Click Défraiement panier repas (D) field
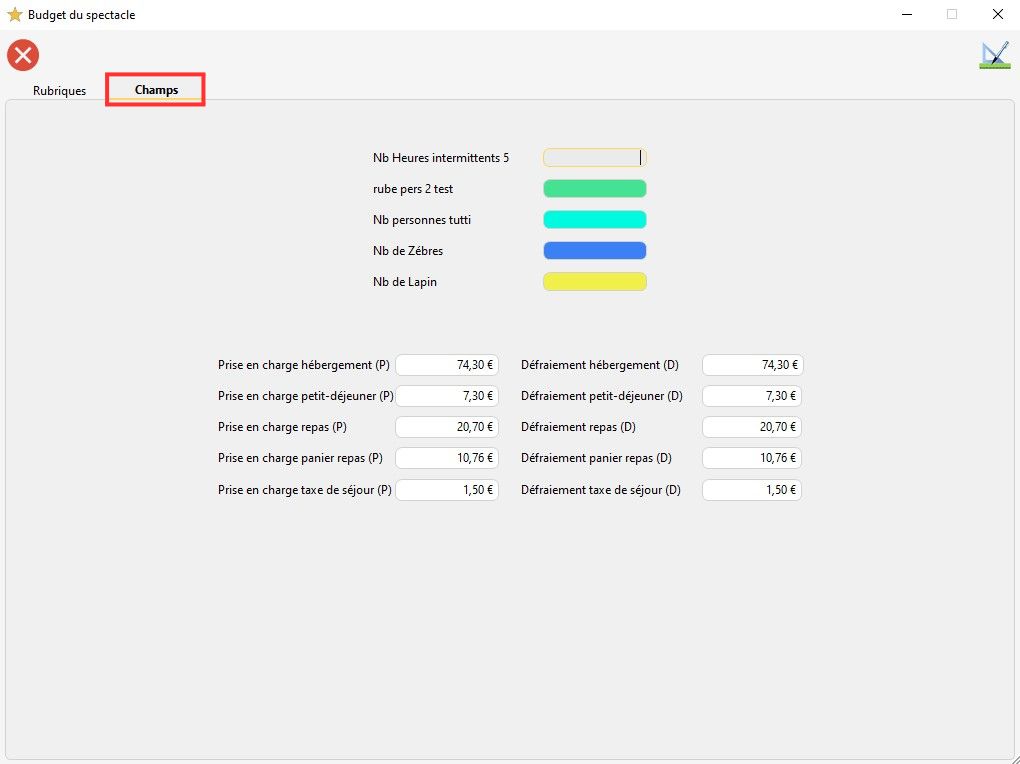1020x764 pixels. tap(752, 459)
